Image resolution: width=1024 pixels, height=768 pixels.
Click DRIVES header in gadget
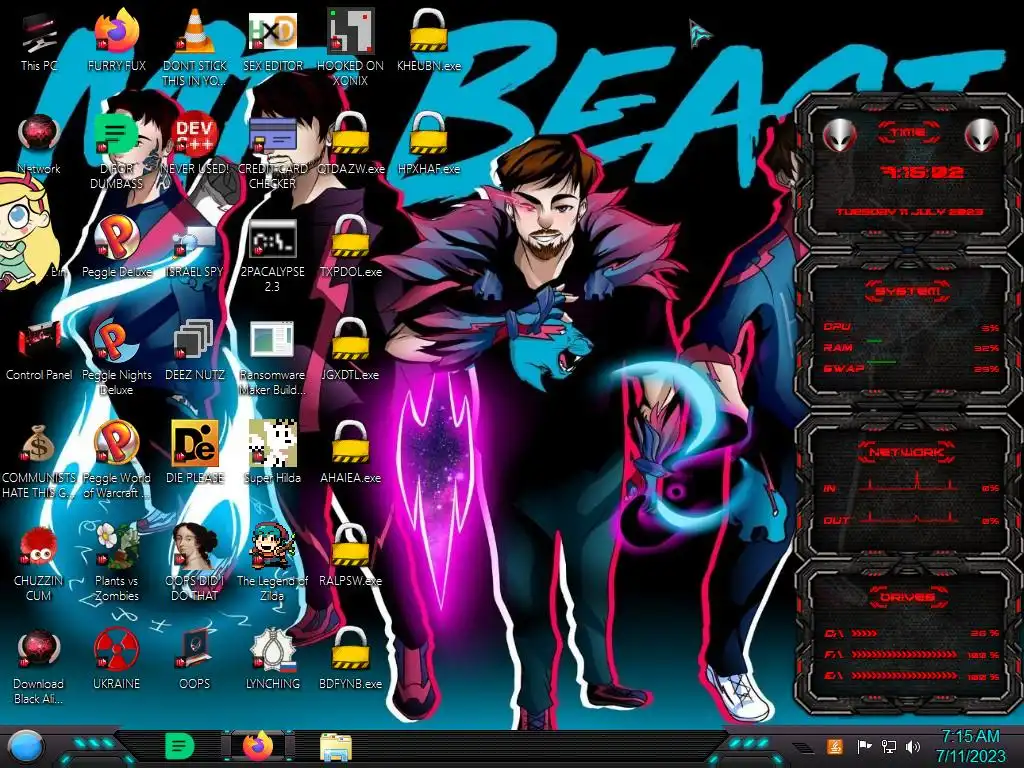pos(907,596)
